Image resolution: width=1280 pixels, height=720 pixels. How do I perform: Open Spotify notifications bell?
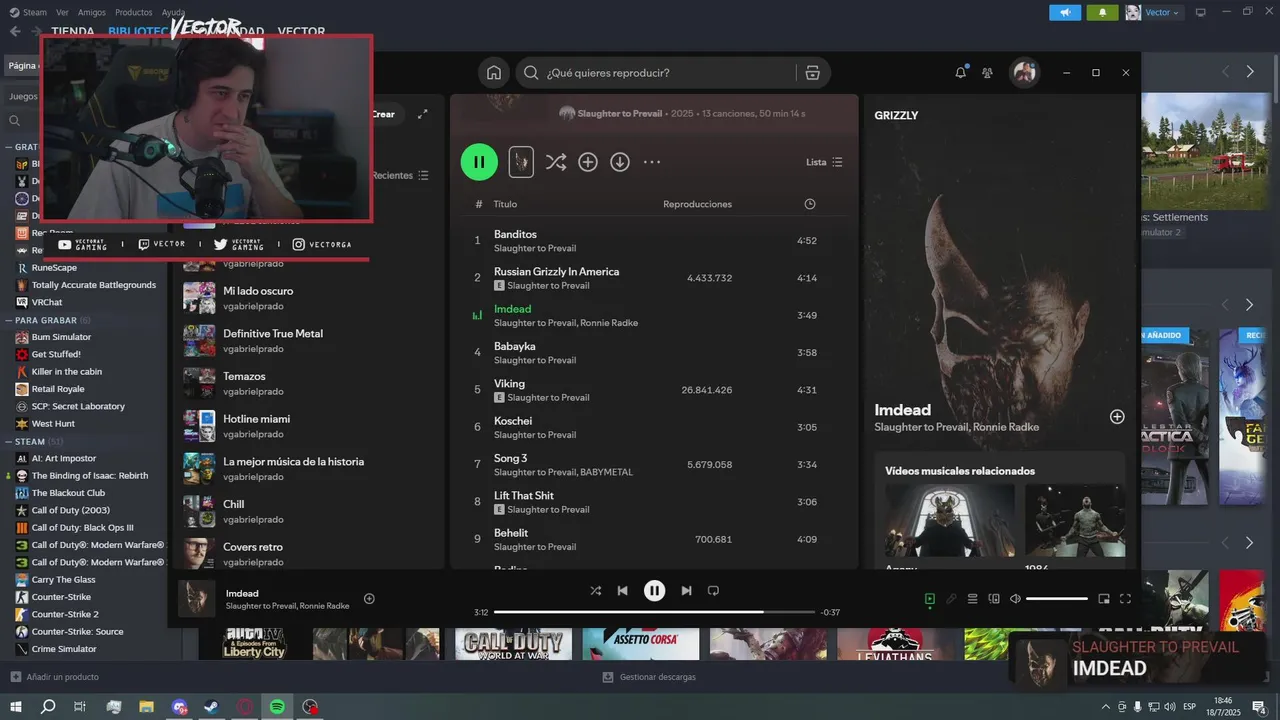click(x=961, y=73)
